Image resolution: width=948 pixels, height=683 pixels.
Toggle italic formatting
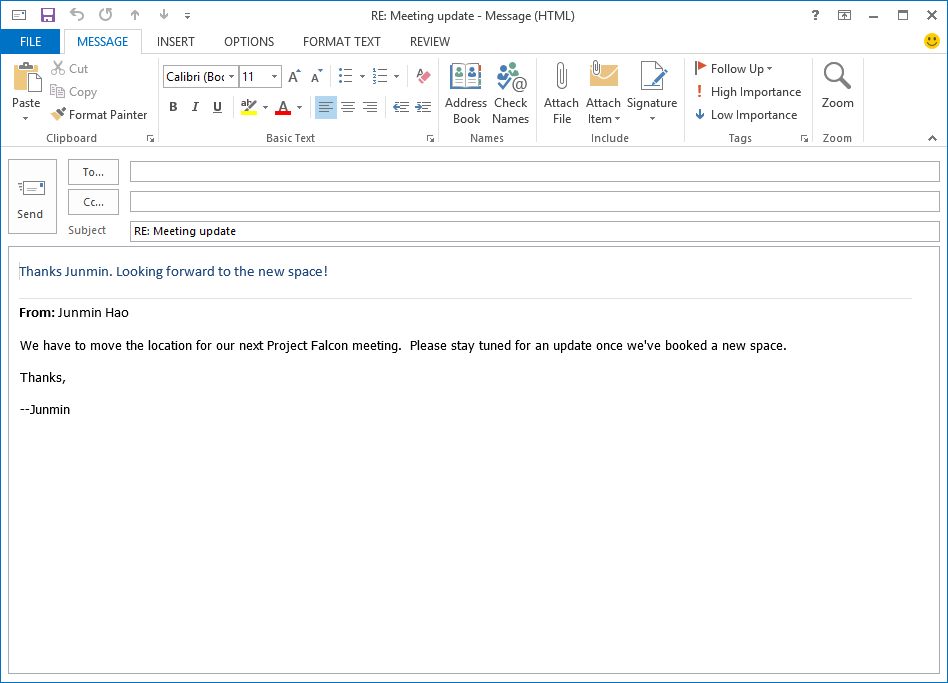pyautogui.click(x=194, y=107)
